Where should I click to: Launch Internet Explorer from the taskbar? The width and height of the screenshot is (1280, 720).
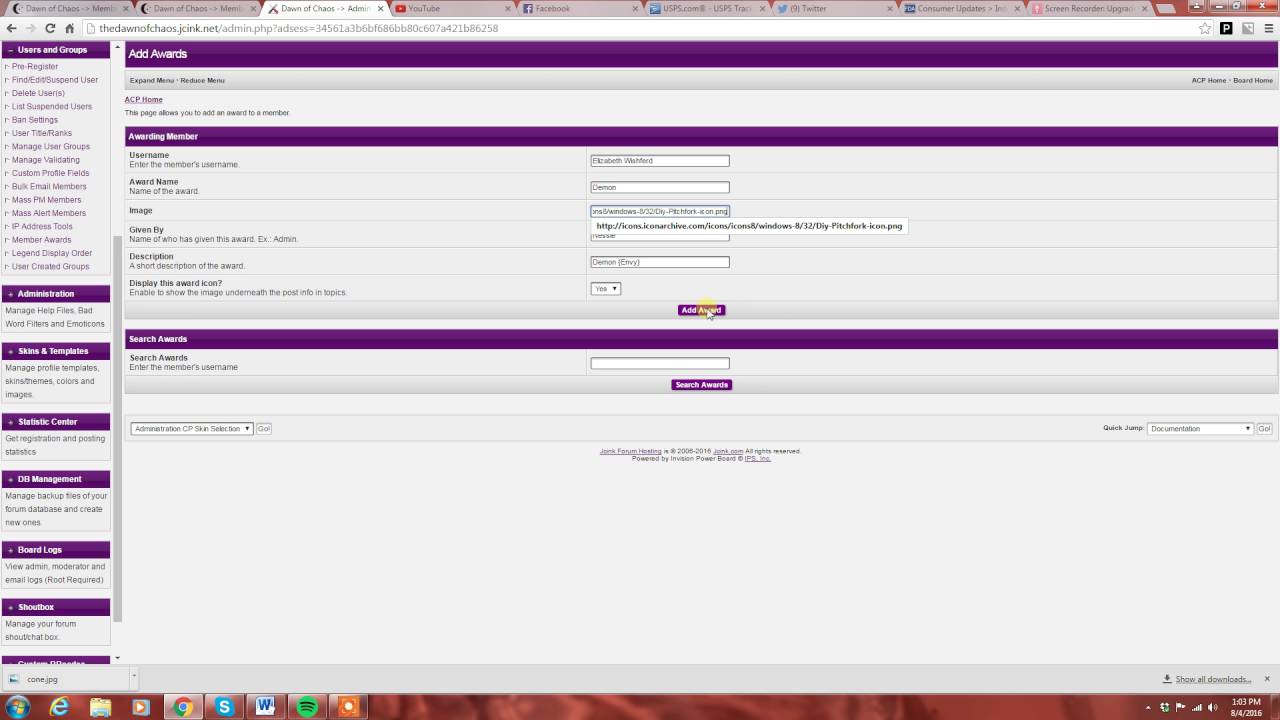click(60, 707)
